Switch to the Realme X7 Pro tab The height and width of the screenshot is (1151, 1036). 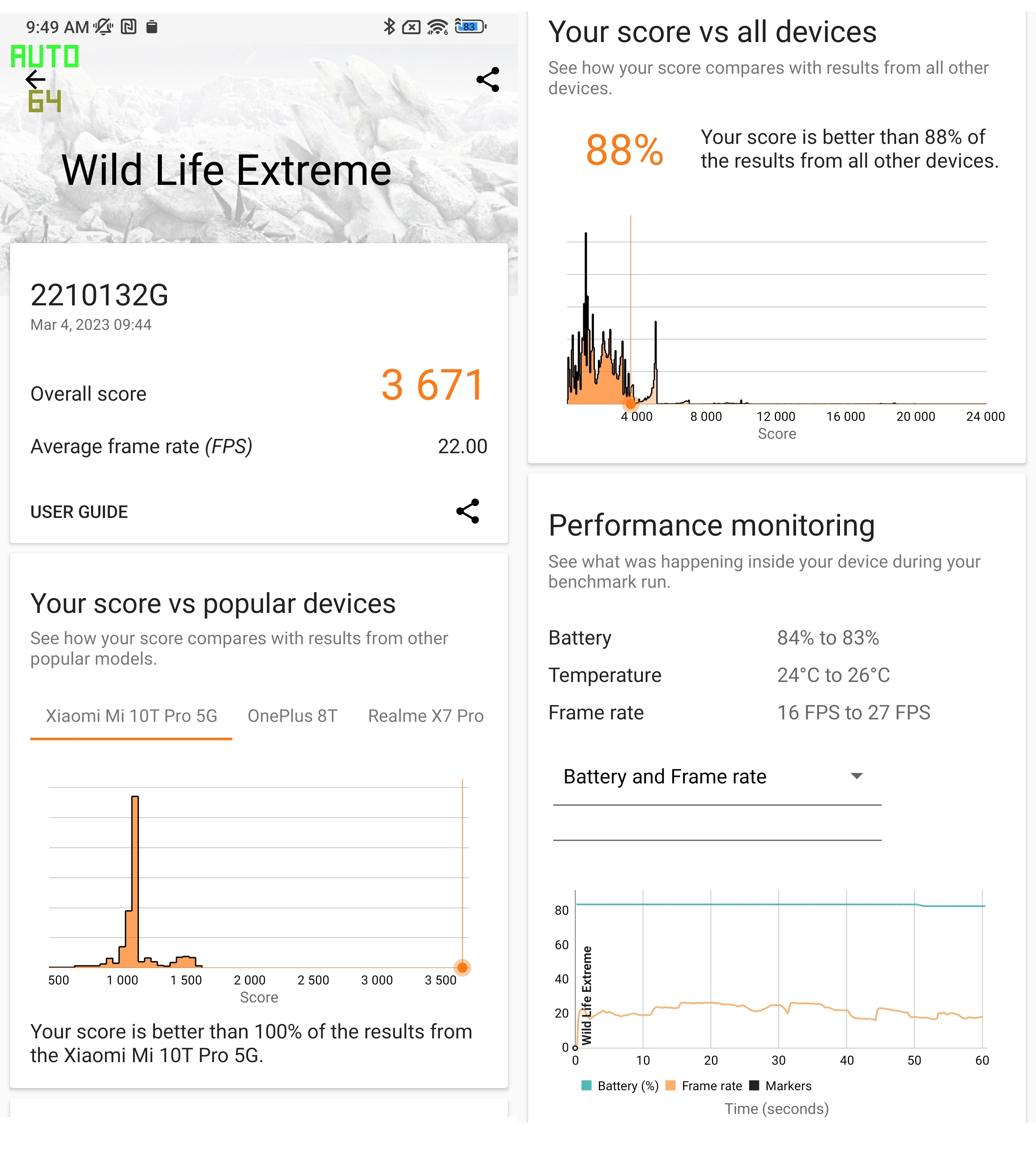point(426,715)
